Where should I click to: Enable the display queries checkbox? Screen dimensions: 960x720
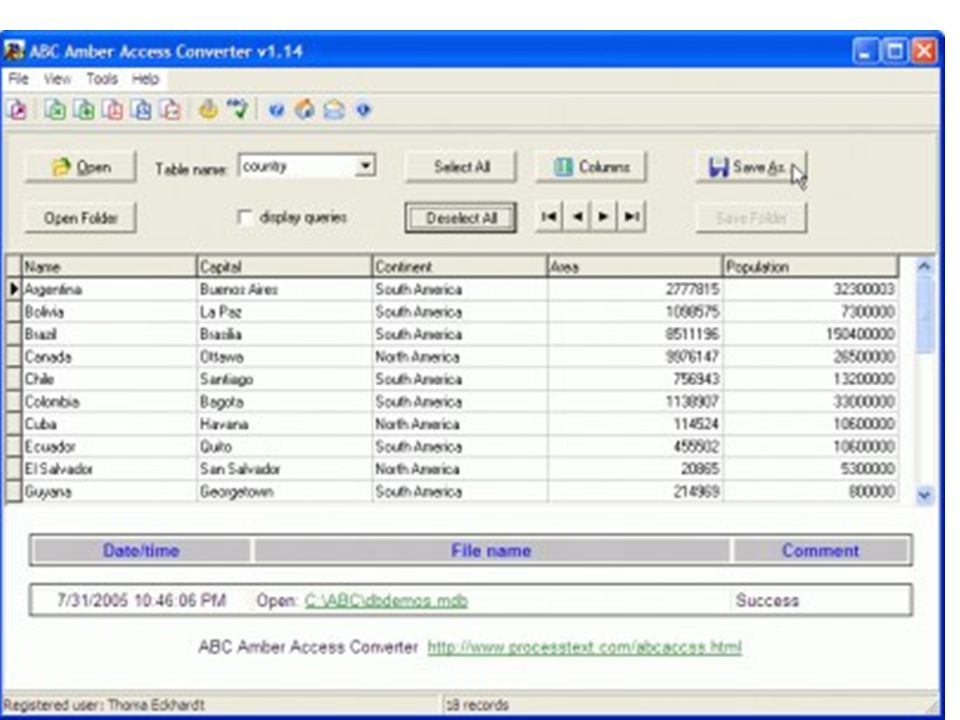[245, 217]
